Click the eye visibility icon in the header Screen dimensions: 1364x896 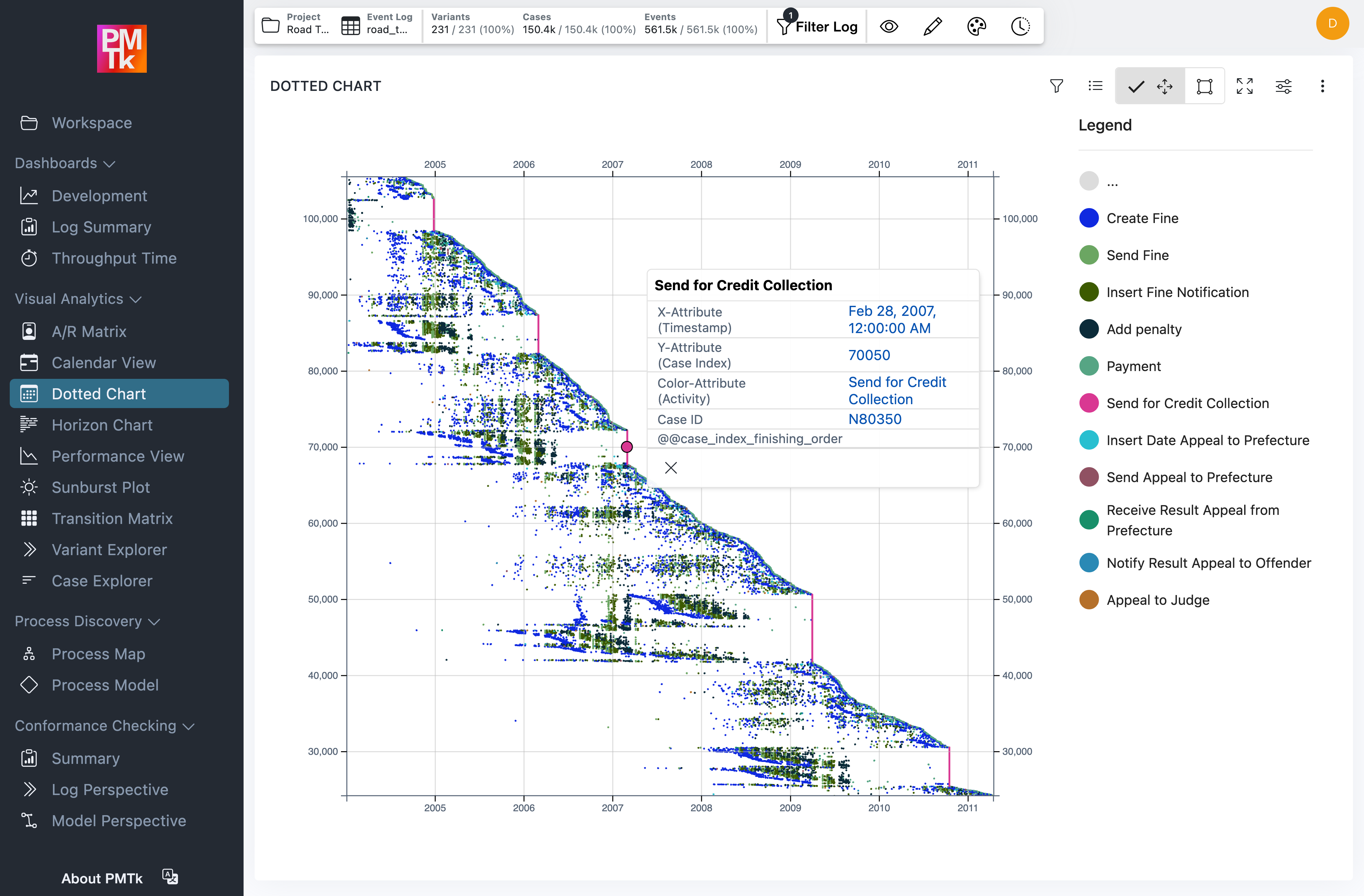click(x=889, y=26)
